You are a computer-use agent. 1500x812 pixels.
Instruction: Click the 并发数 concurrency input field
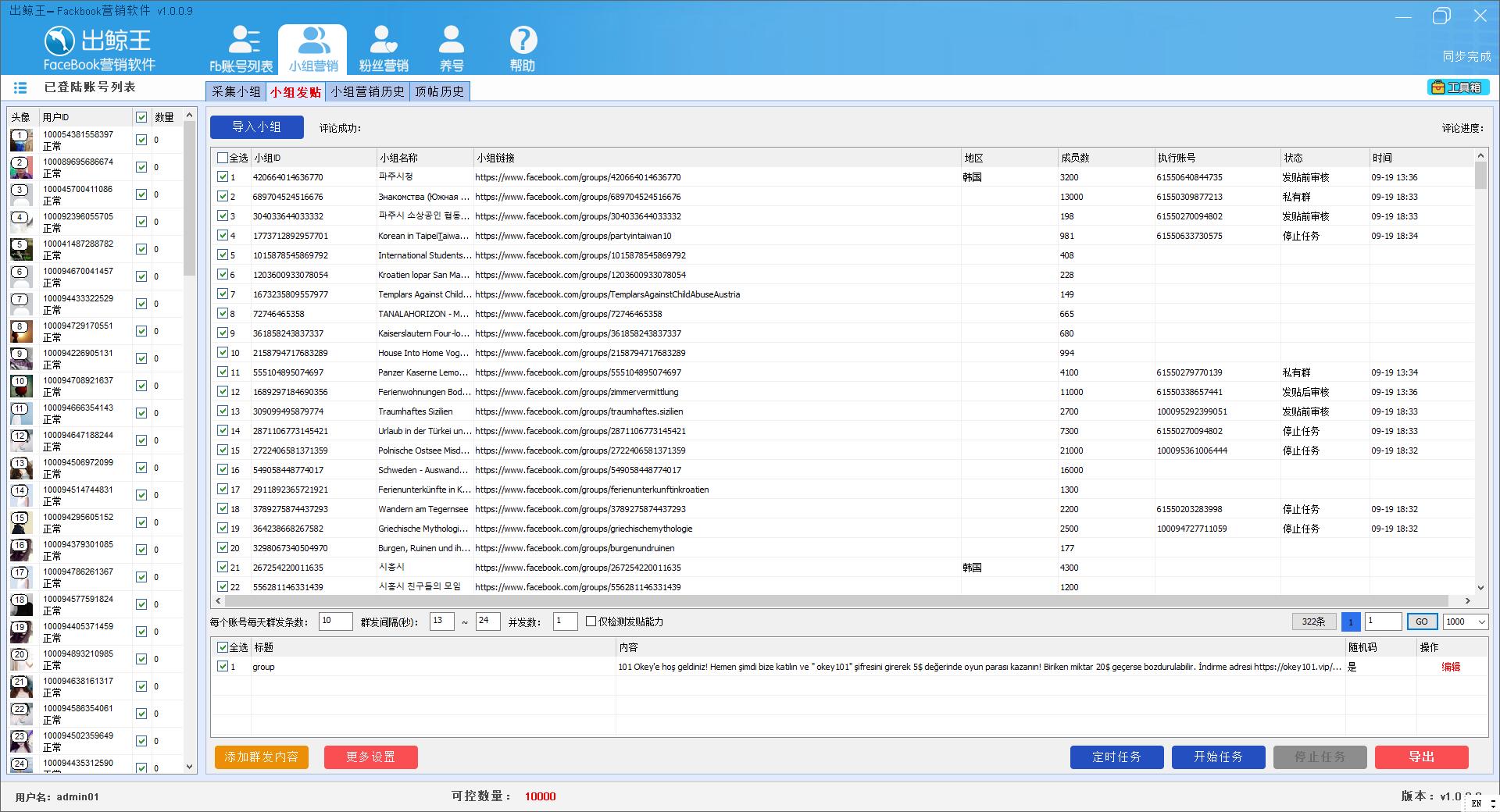565,621
